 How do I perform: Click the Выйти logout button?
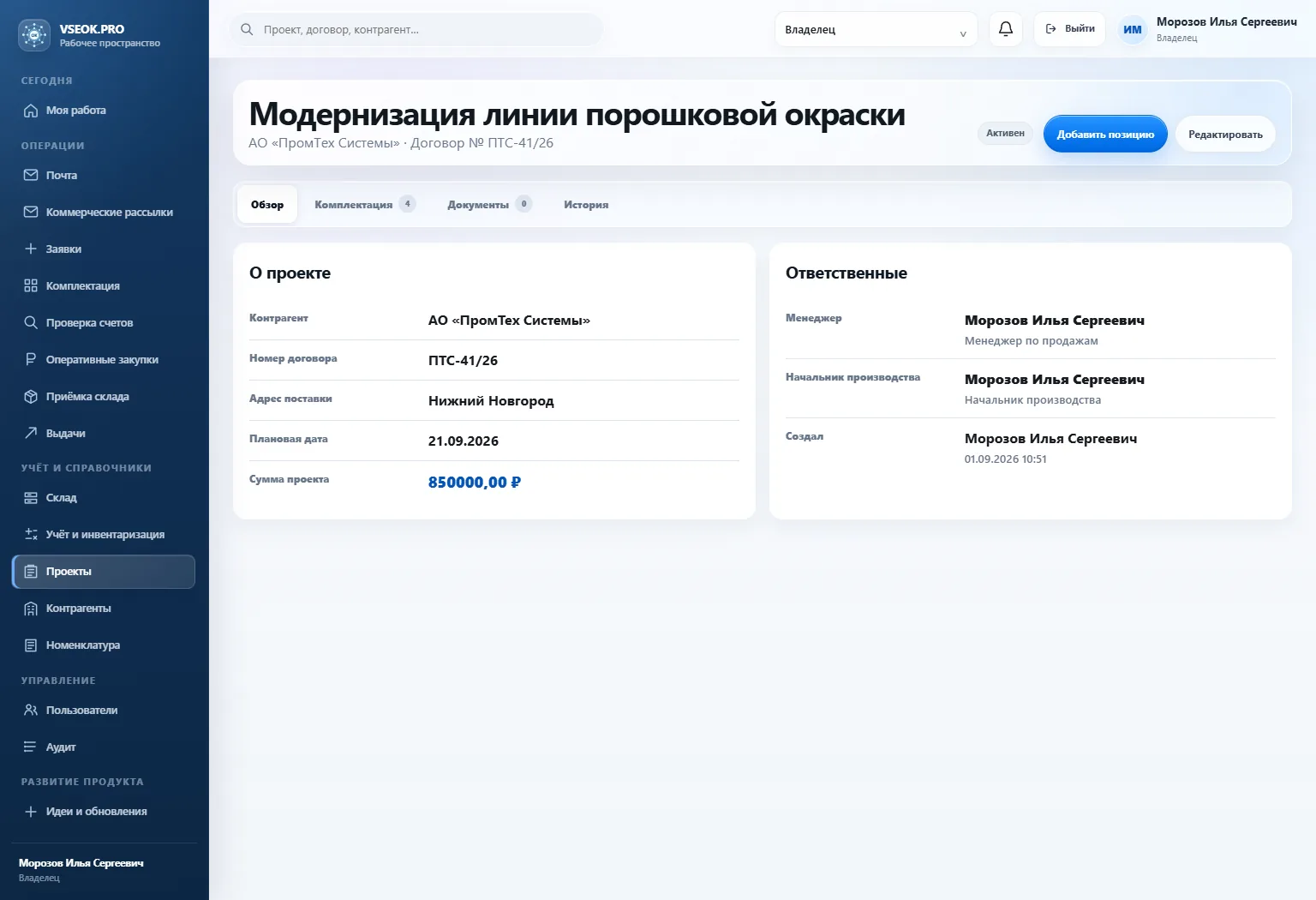click(x=1069, y=29)
